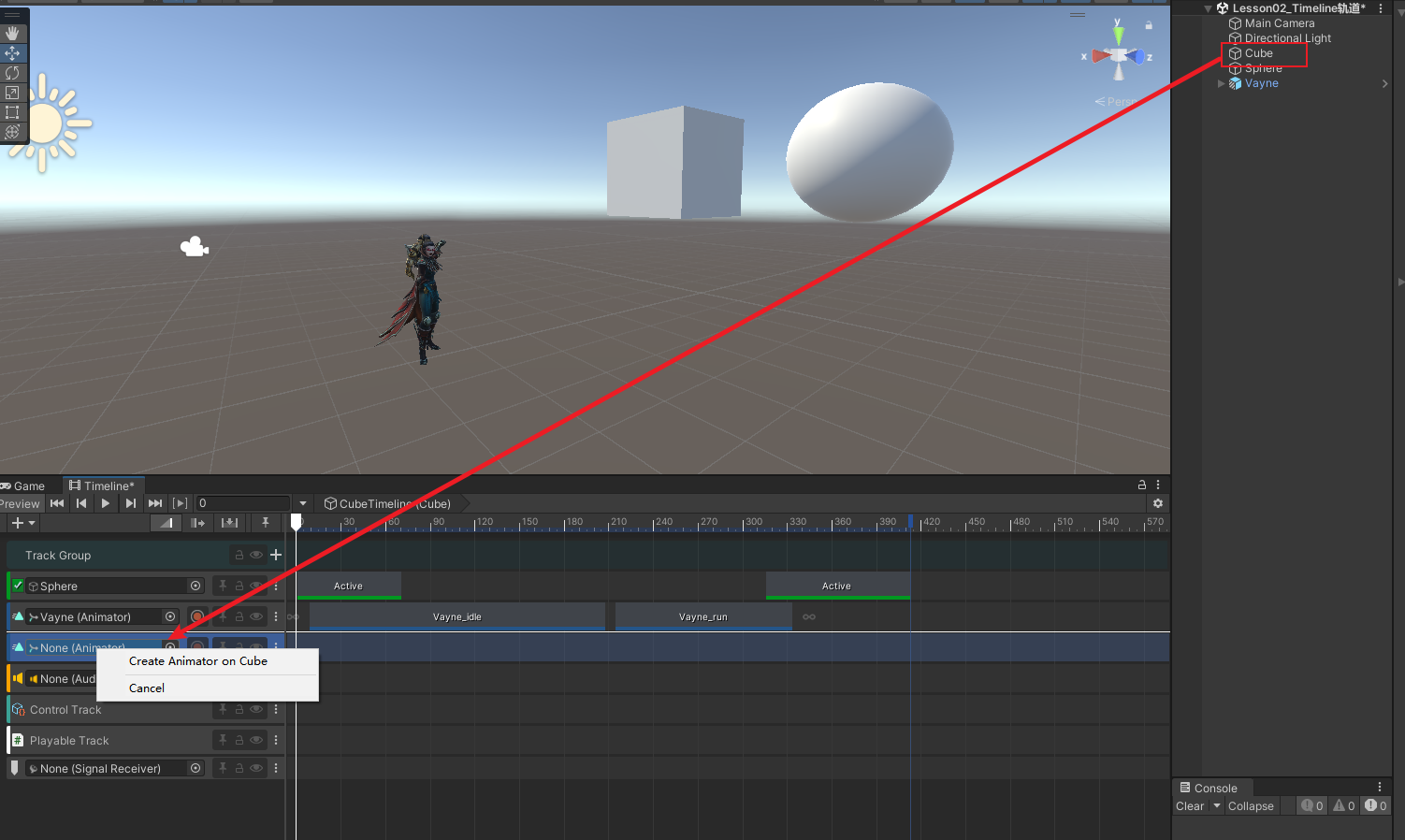The width and height of the screenshot is (1405, 840).
Task: Click the Timeline play button
Action: pos(106,503)
